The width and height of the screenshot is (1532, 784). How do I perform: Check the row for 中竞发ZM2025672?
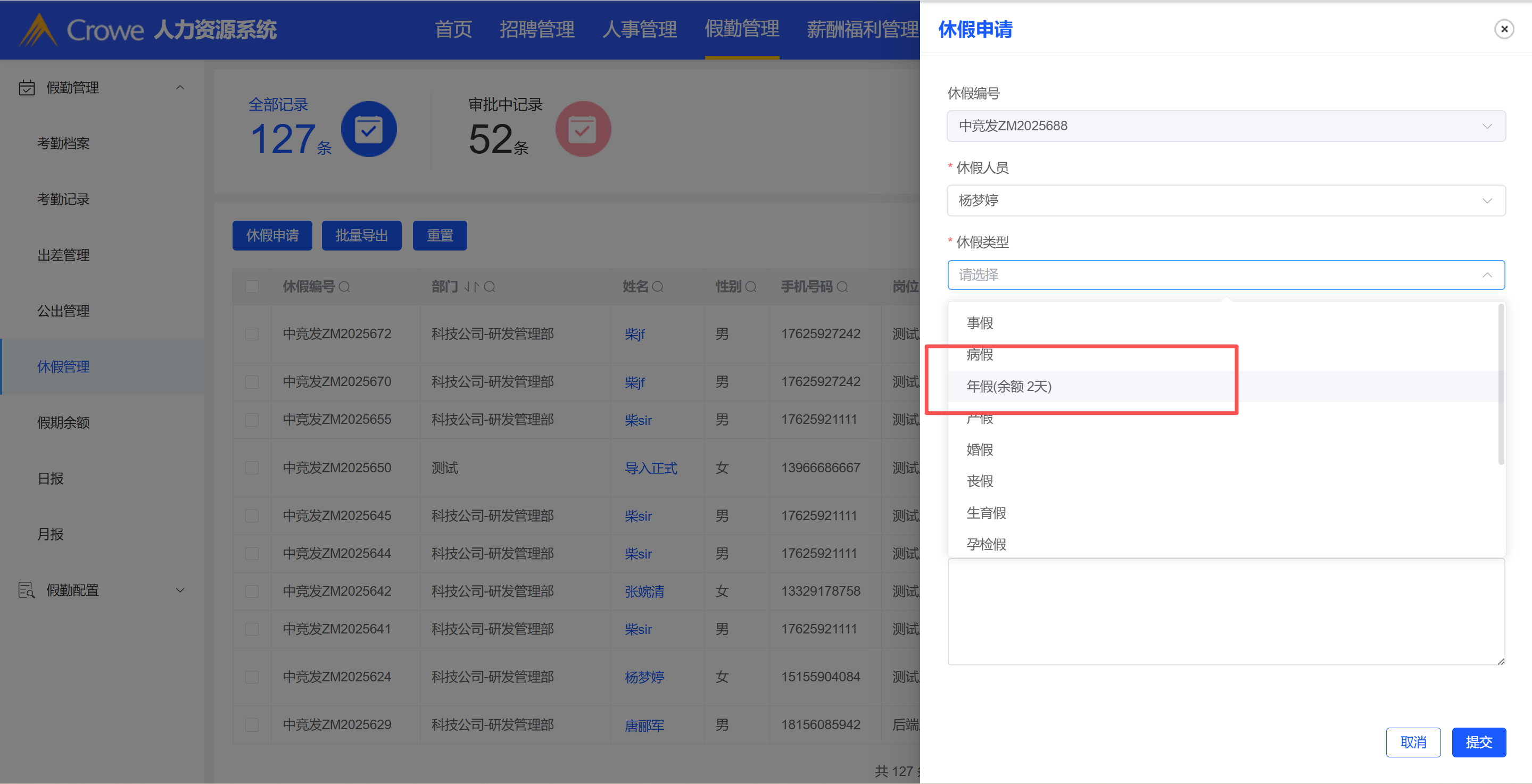(x=252, y=334)
